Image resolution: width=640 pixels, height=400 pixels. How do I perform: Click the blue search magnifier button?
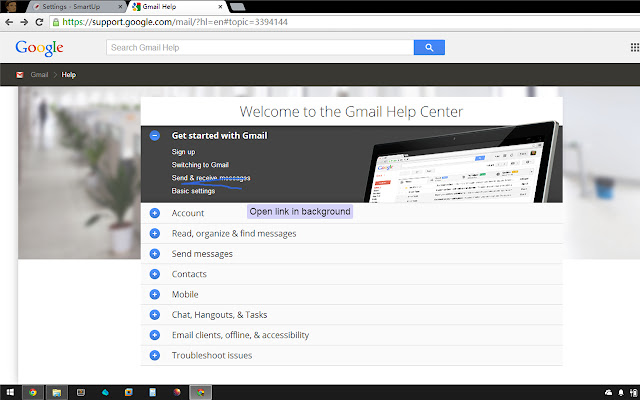(429, 47)
